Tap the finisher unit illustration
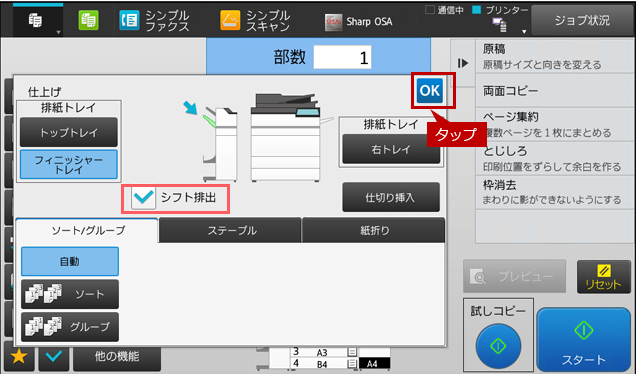The height and width of the screenshot is (374, 636). coord(220,144)
